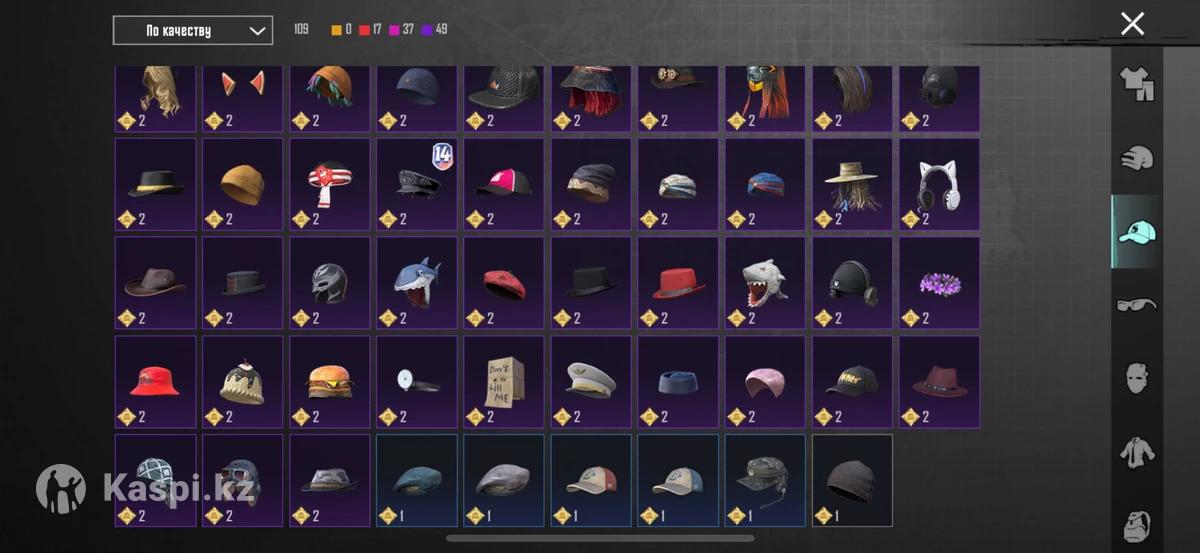Image resolution: width=1200 pixels, height=553 pixels.
Task: Select the black beanie in last row
Action: pyautogui.click(x=852, y=480)
